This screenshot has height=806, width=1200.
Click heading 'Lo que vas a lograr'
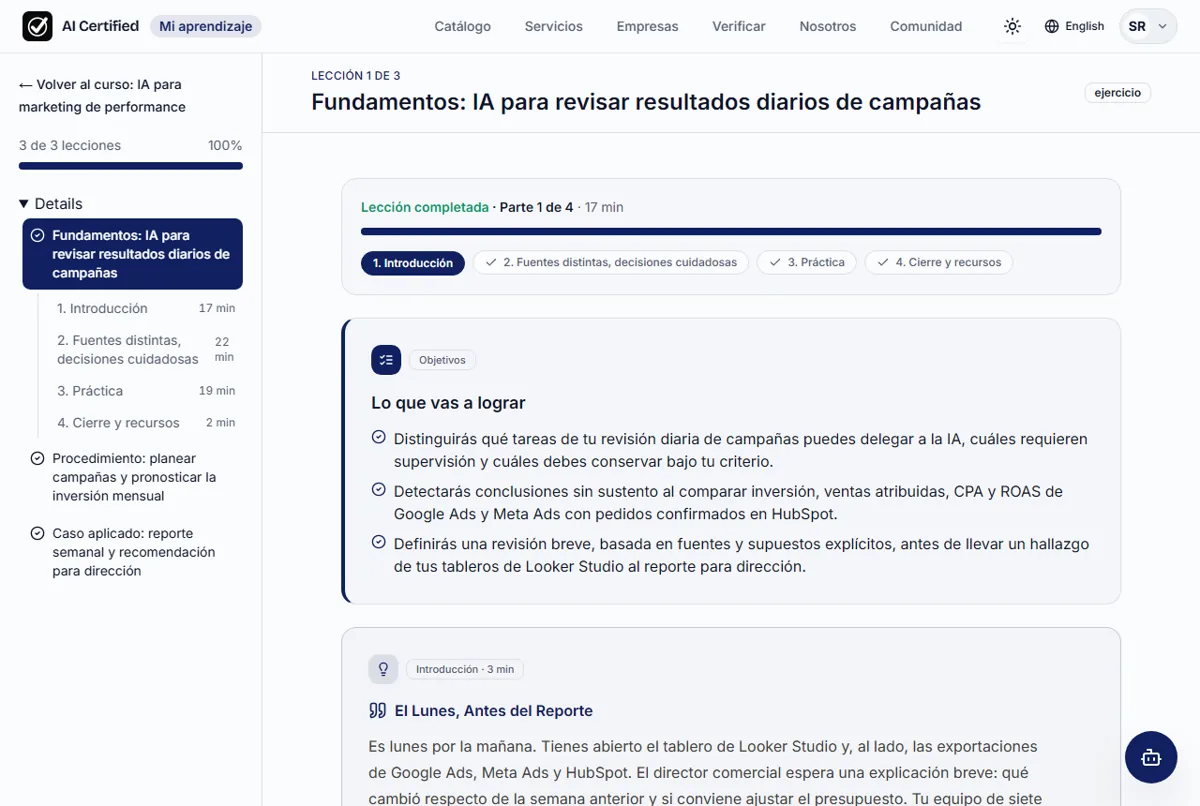point(448,403)
